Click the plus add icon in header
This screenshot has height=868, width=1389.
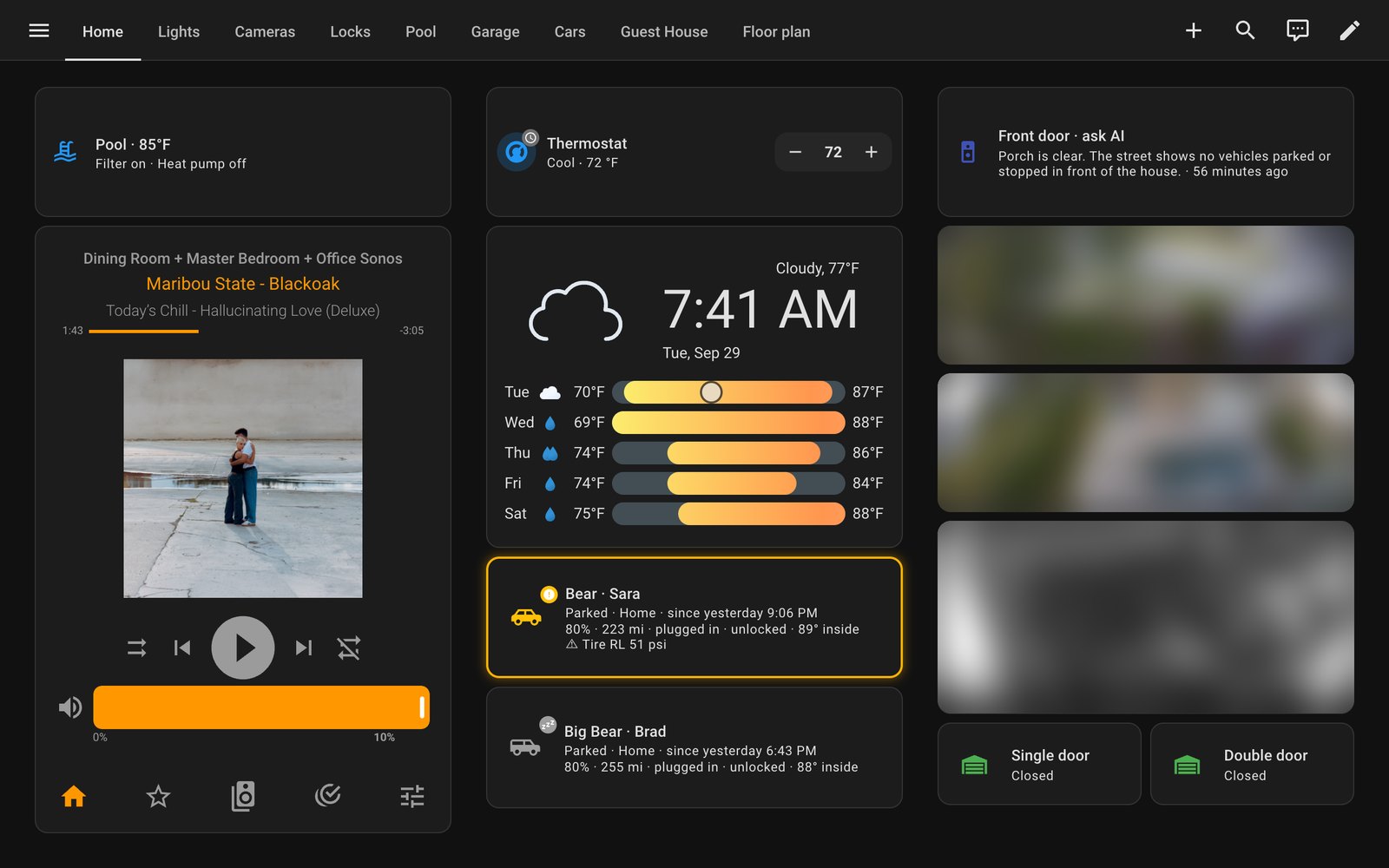pos(1194,31)
